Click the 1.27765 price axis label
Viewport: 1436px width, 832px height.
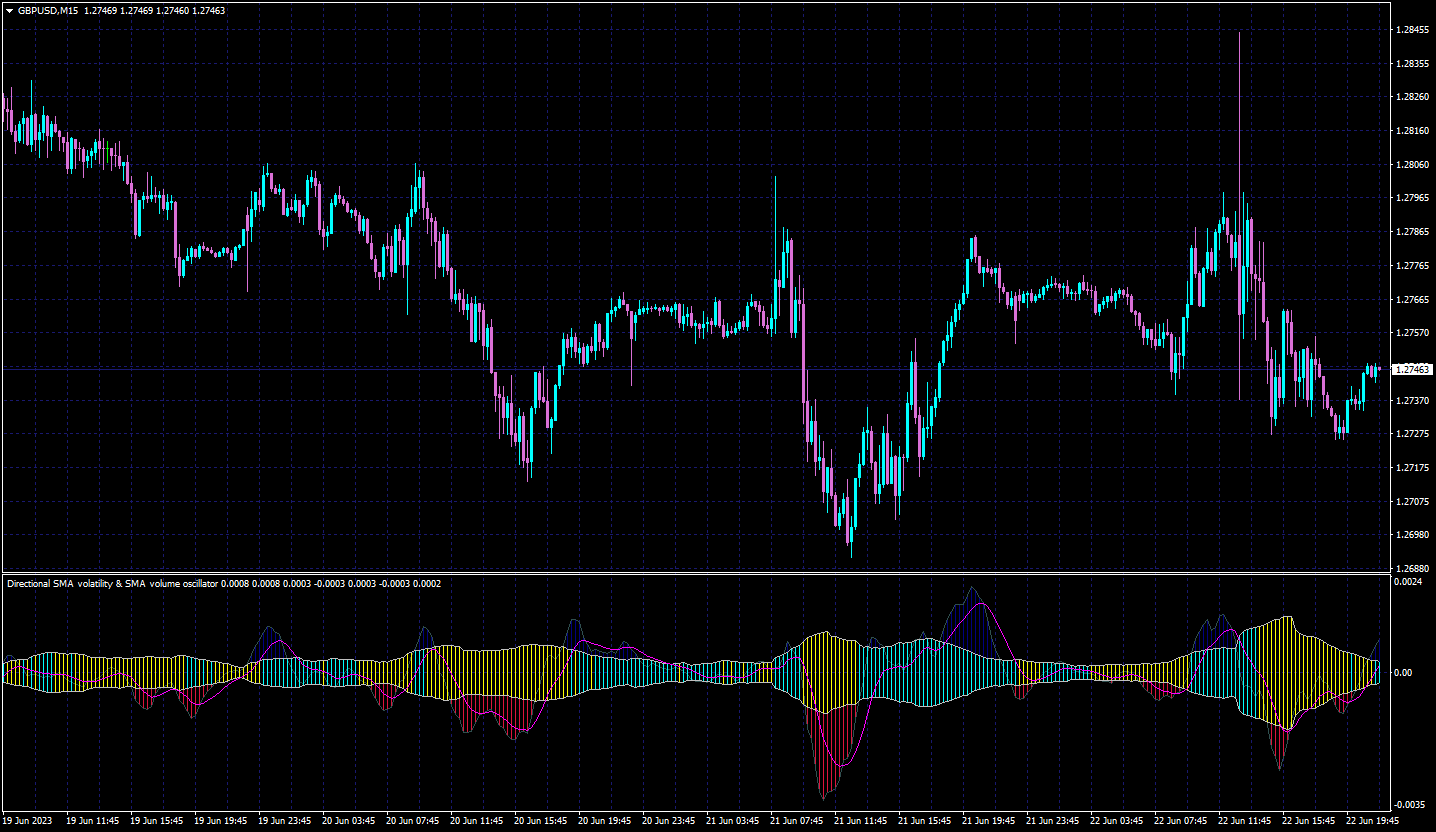1412,266
